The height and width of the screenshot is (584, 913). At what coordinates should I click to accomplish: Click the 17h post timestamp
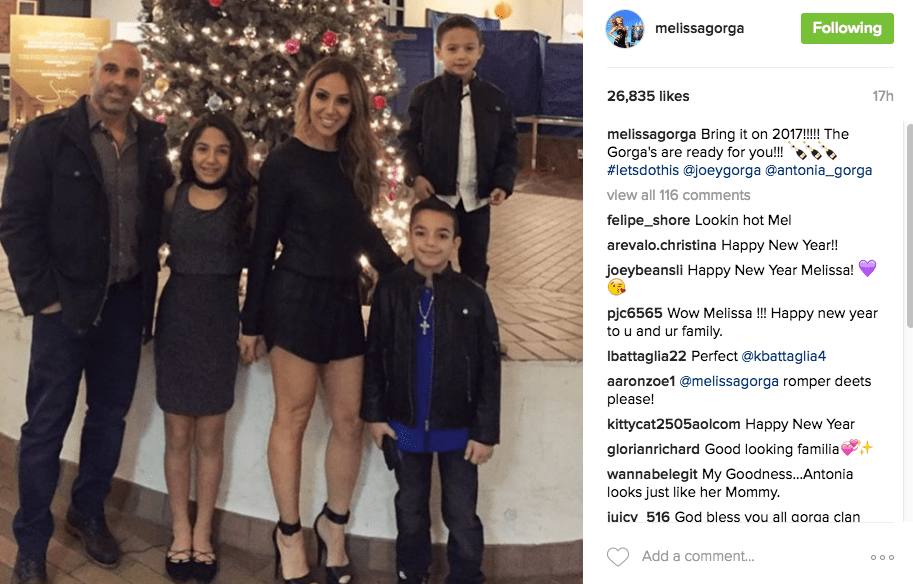tap(883, 96)
